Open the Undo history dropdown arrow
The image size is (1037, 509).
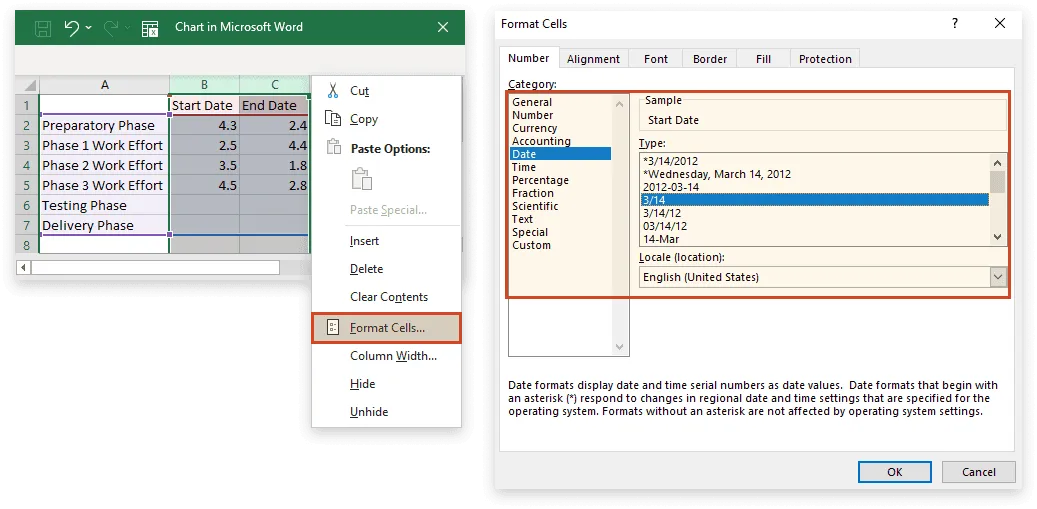coord(89,28)
